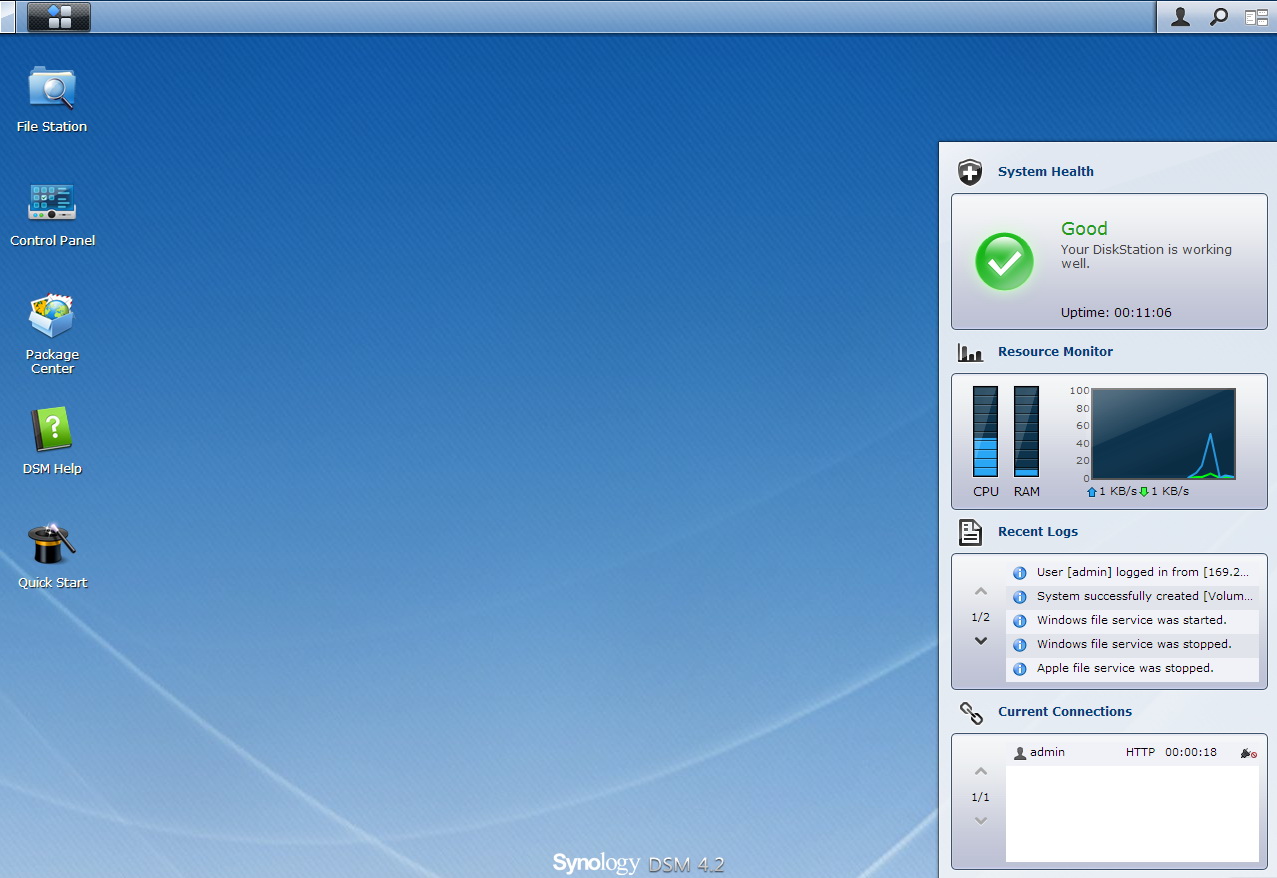Collapse the top-left taskbar arrow
Screen dimensions: 1277x878
(8, 17)
